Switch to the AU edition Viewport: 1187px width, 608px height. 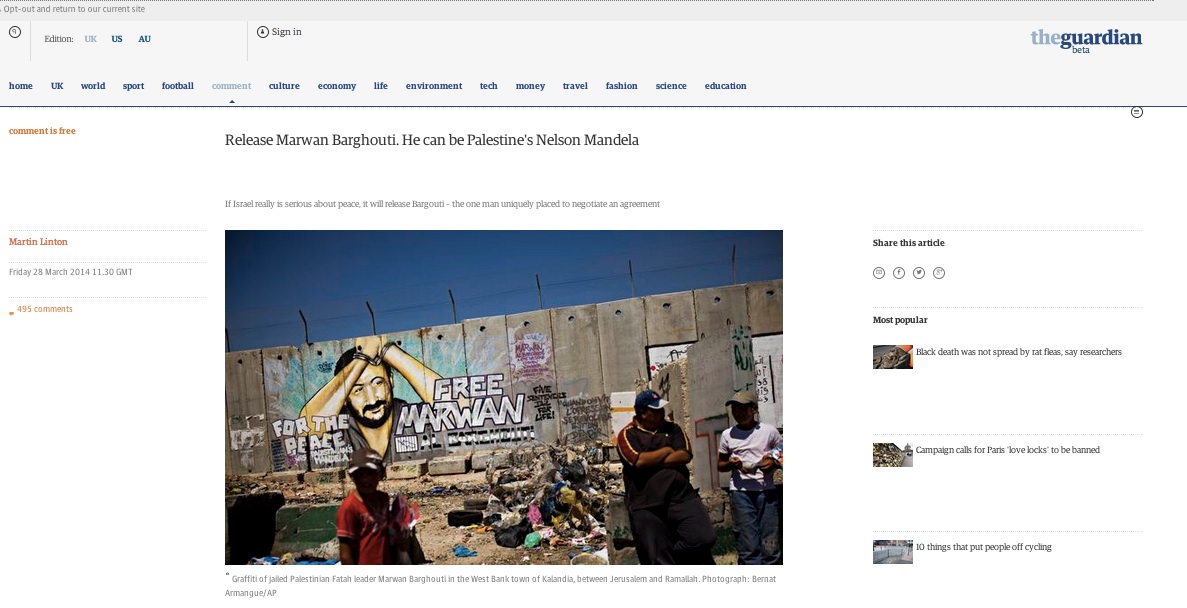tap(145, 39)
